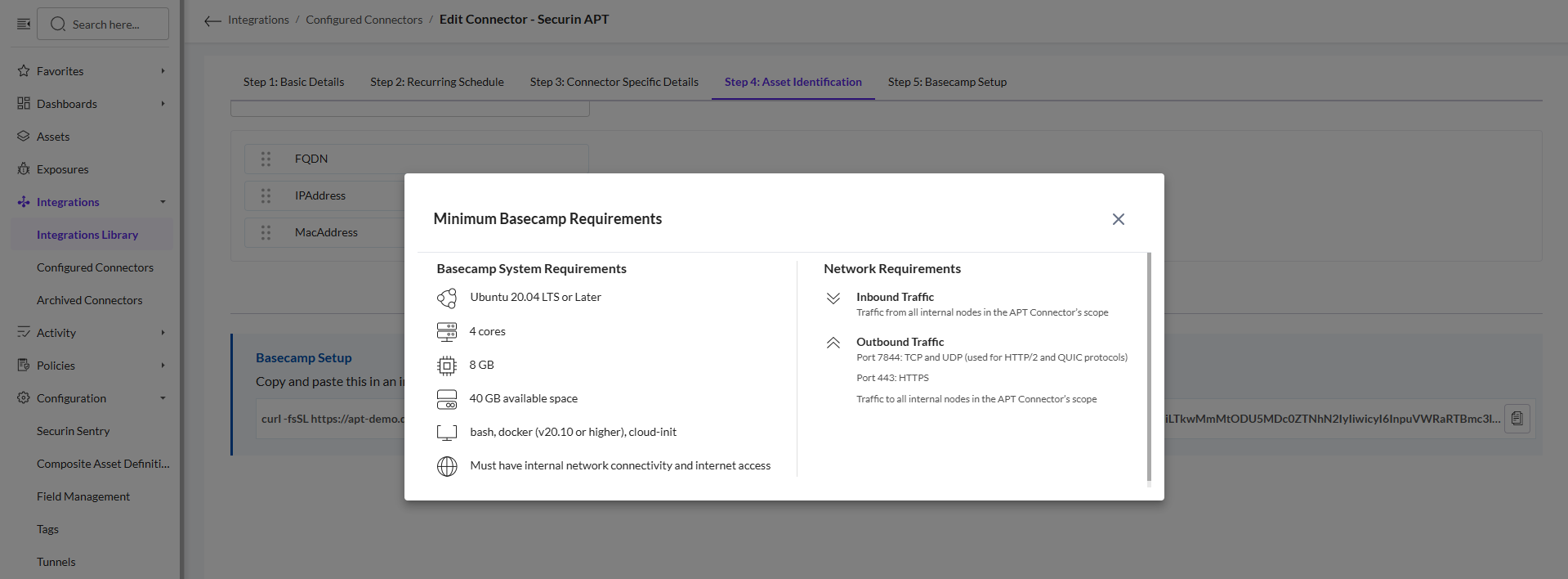Click the Basecamp System Requirements heading
This screenshot has width=1568, height=579.
point(531,269)
